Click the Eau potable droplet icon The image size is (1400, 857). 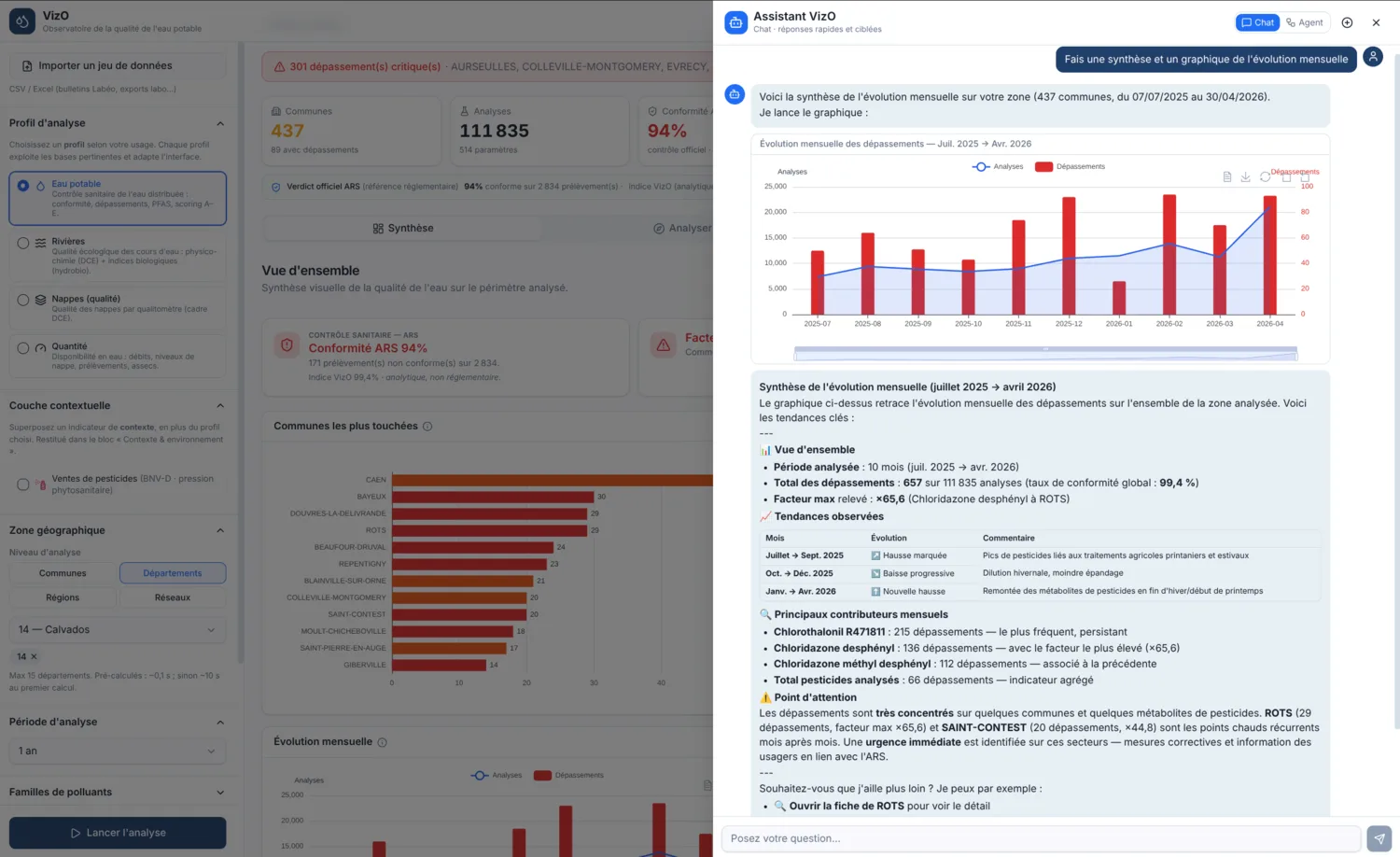40,186
